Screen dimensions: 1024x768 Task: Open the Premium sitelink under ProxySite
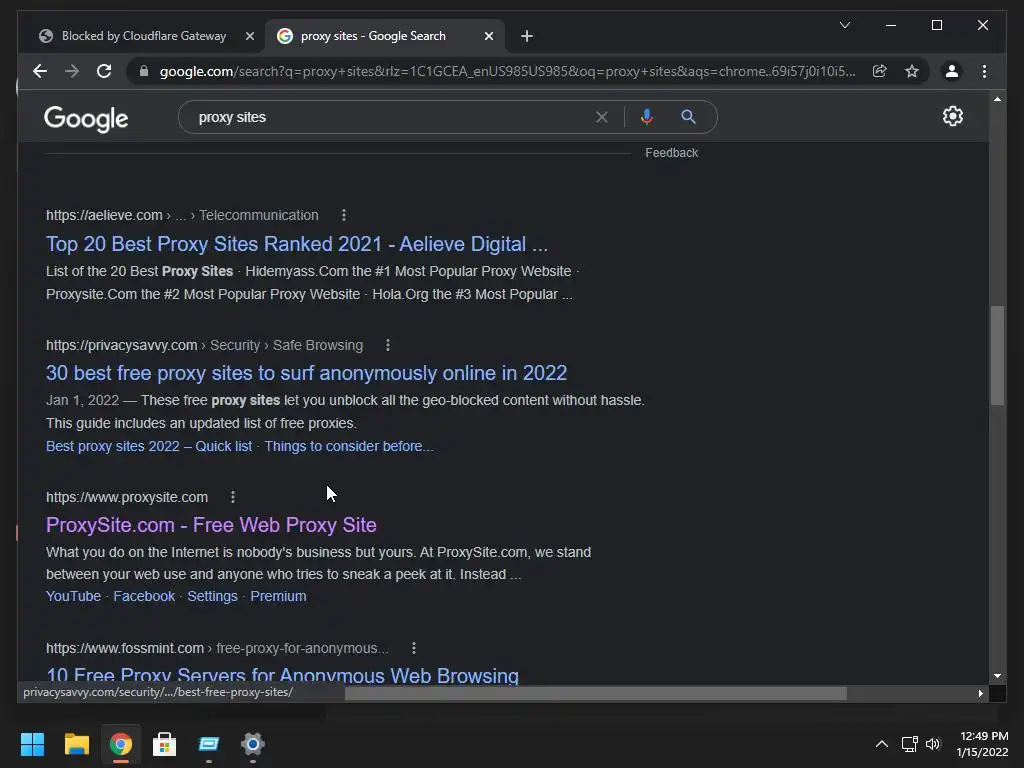(x=278, y=596)
